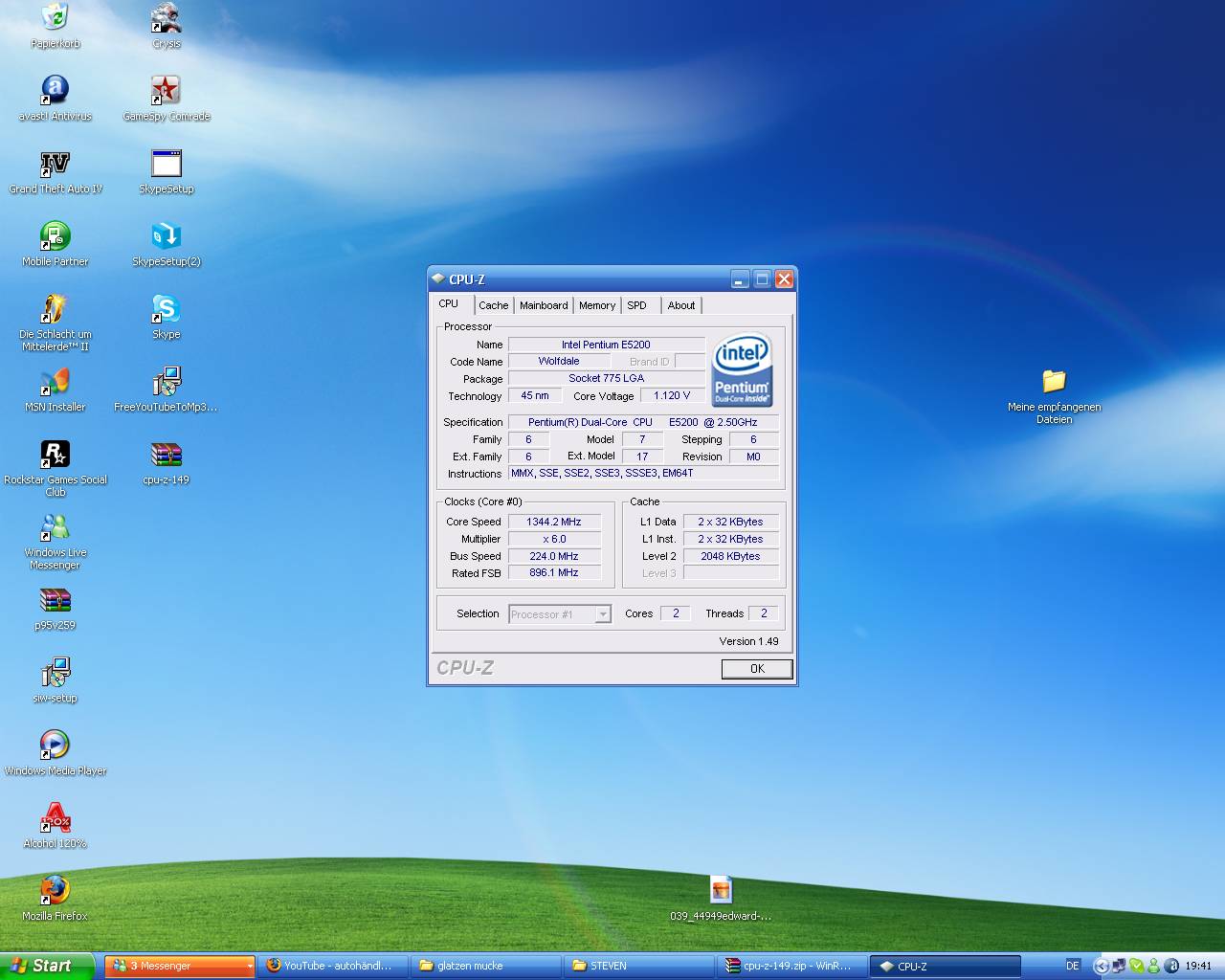Click the OK button in CPU-Z
Image resolution: width=1225 pixels, height=980 pixels.
(757, 669)
